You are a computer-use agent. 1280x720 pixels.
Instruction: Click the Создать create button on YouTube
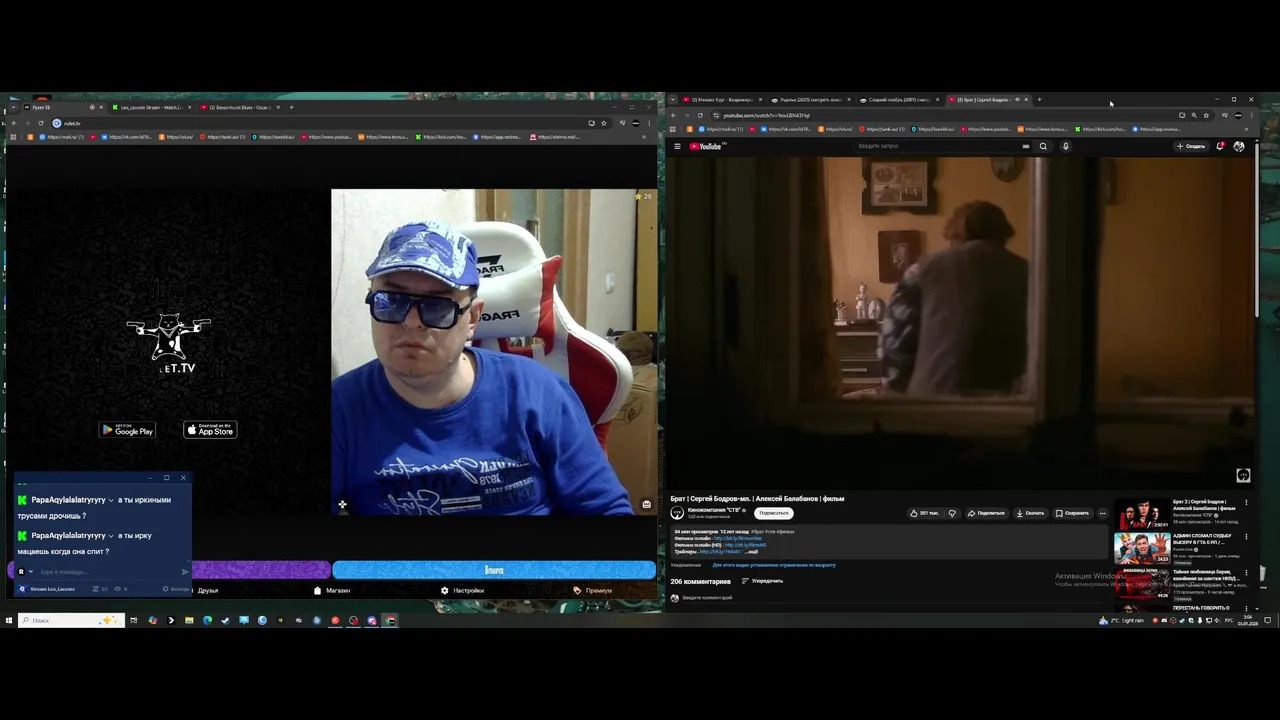(x=1191, y=146)
